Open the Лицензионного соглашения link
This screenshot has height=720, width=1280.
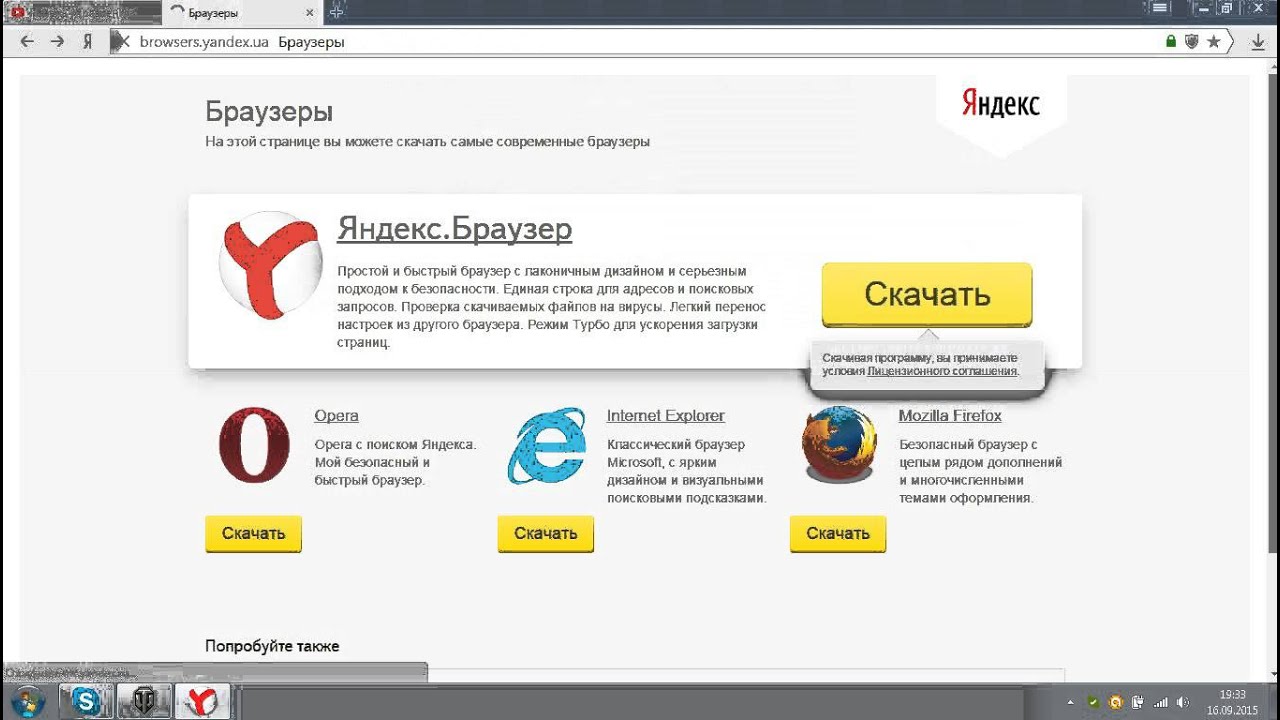[943, 371]
